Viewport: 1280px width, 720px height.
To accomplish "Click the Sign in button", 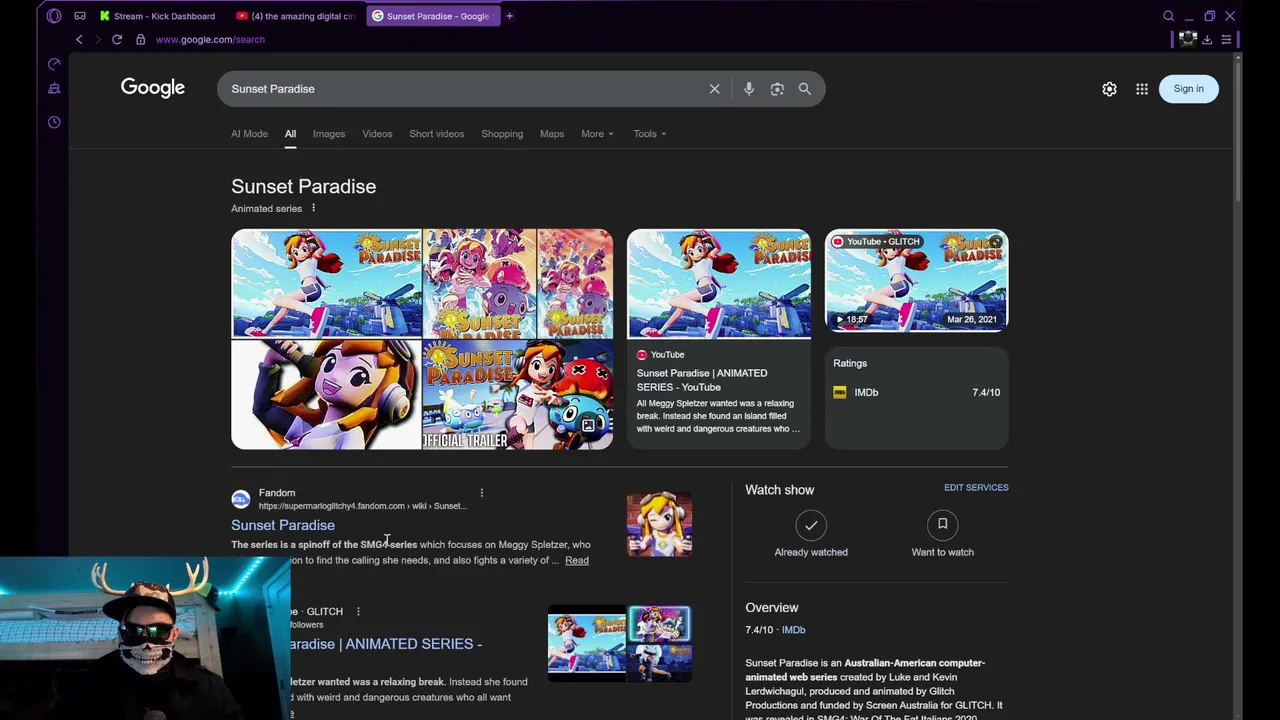I will tap(1189, 89).
